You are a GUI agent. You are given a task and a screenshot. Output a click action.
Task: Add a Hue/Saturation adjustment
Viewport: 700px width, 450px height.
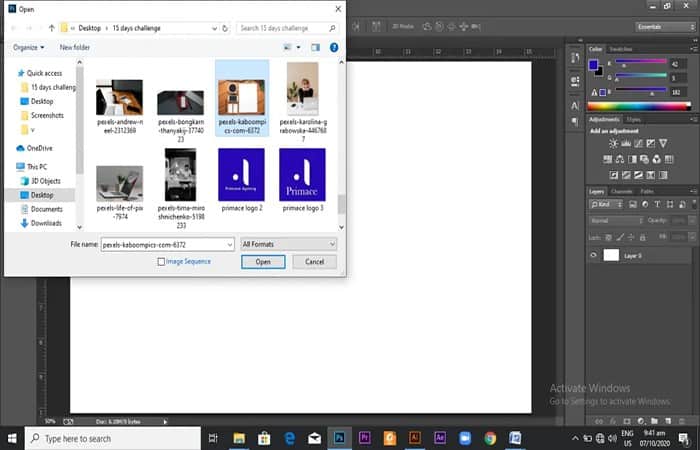(608, 159)
